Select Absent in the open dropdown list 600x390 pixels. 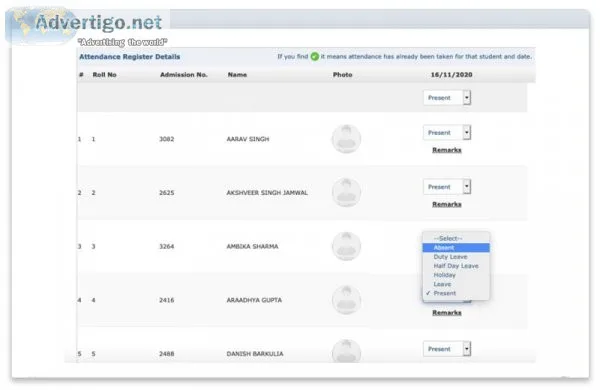(x=456, y=248)
